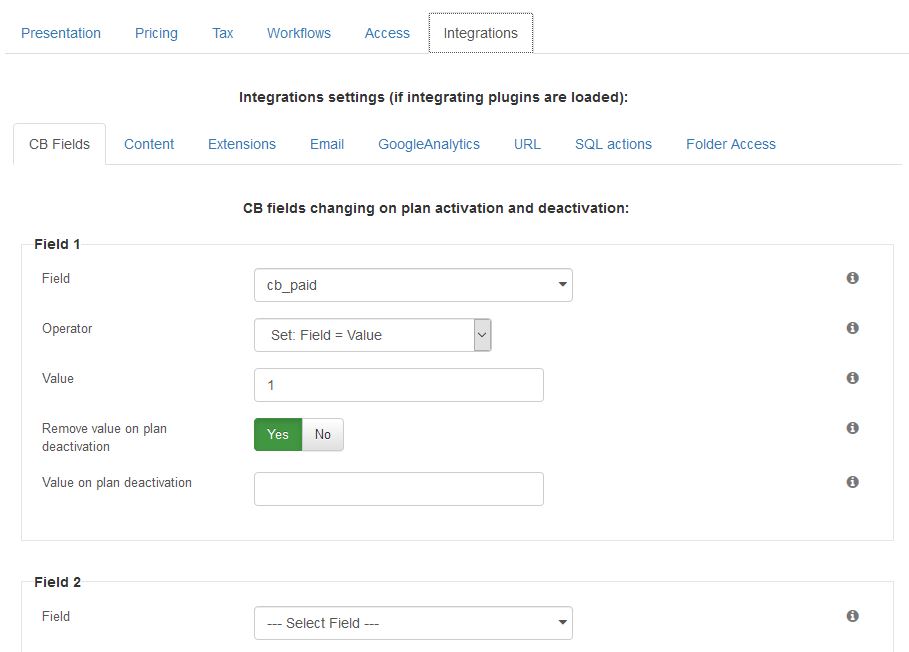Click info icon next to Operator row
This screenshot has width=909, height=652.
point(852,327)
